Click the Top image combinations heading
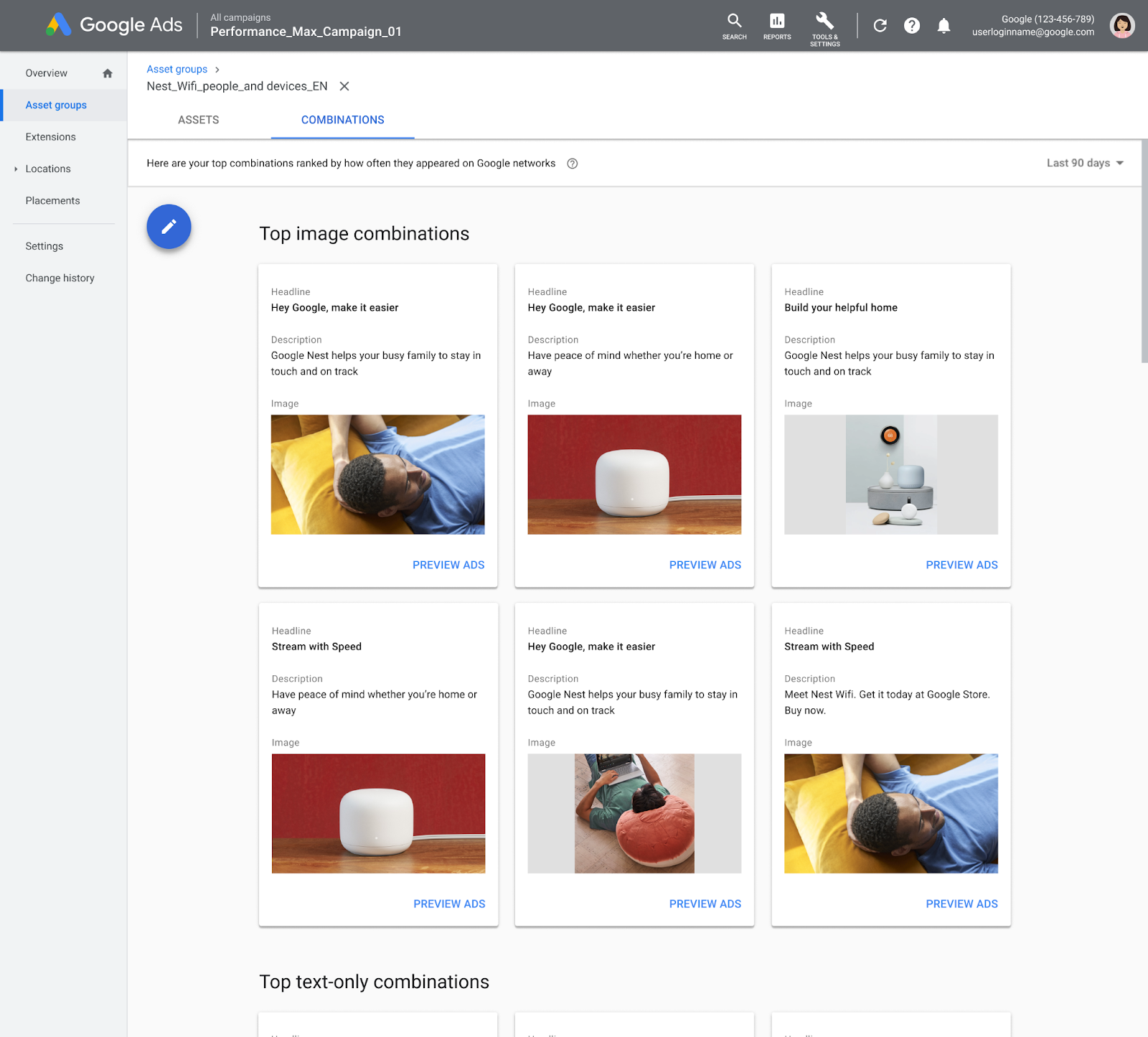The height and width of the screenshot is (1037, 1148). point(364,233)
